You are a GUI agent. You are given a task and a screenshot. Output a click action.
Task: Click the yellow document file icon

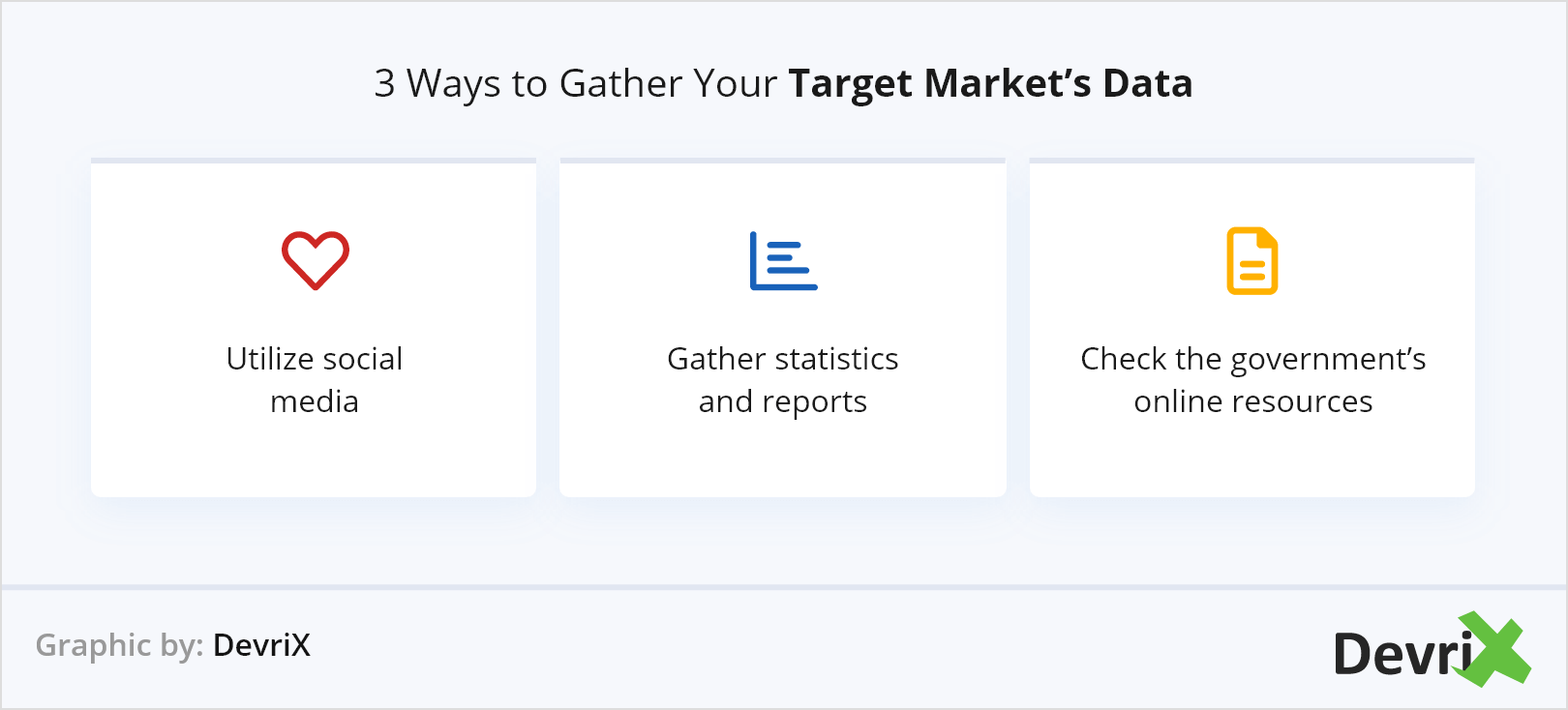1251,260
